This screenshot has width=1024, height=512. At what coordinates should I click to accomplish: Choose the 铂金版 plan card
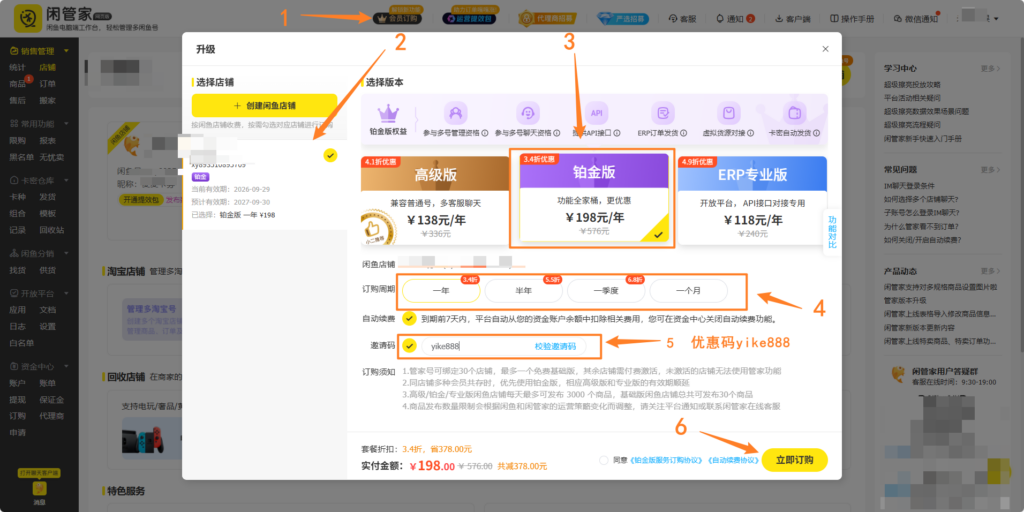pyautogui.click(x=594, y=198)
